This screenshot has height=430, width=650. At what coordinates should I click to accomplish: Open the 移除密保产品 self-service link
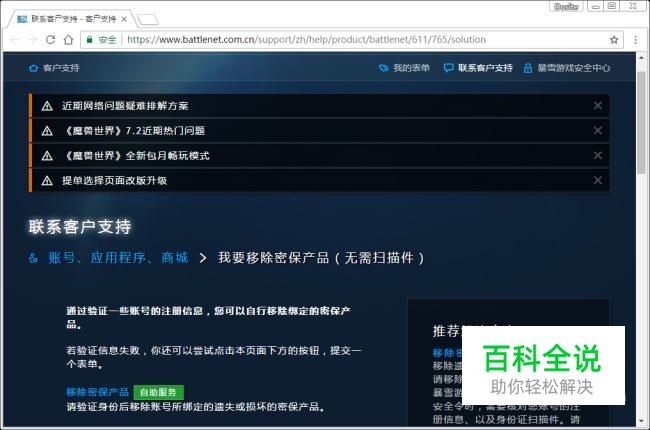tap(97, 392)
